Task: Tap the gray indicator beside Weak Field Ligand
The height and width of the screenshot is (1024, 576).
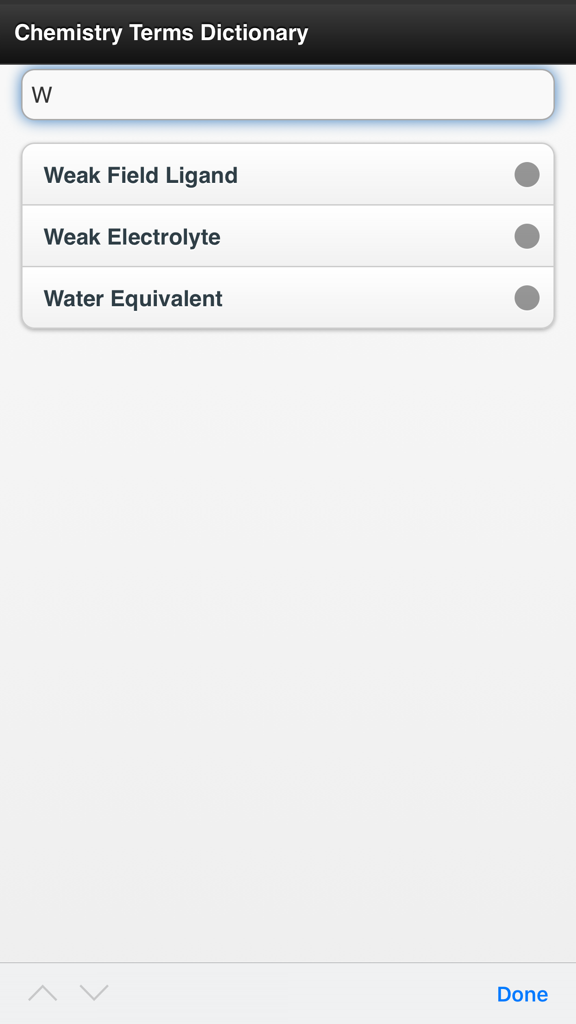Action: point(526,175)
